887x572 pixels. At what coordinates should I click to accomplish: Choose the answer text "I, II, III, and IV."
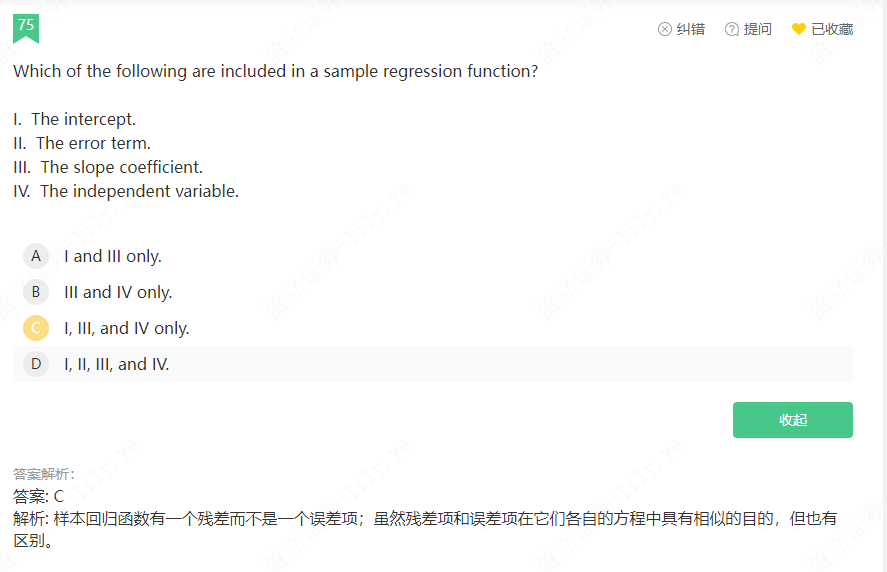point(117,364)
